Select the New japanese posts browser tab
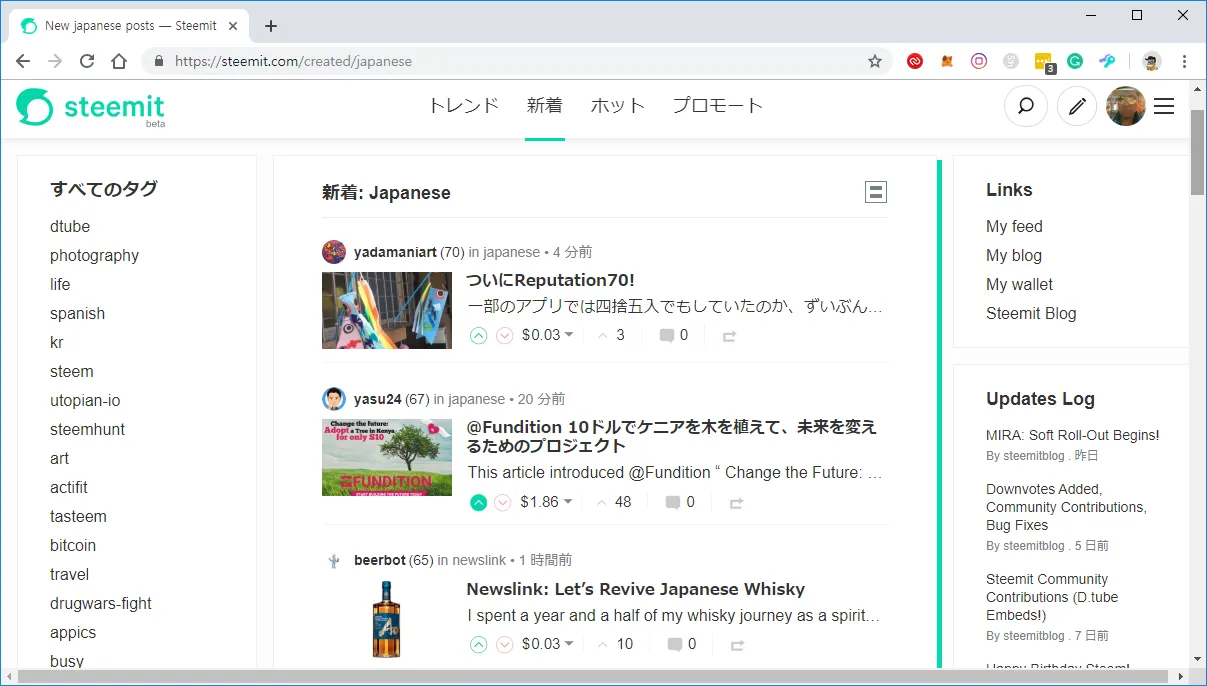This screenshot has height=686, width=1207. (x=128, y=26)
